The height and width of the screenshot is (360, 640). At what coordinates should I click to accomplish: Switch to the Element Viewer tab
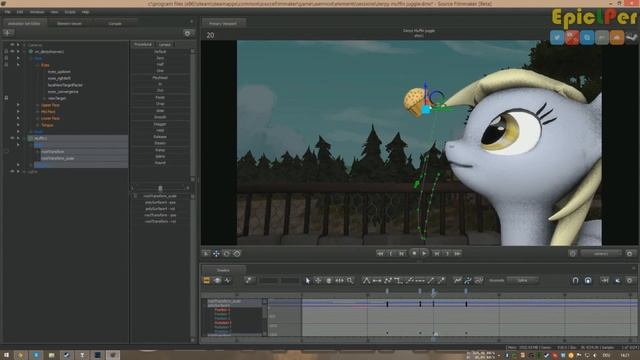[69, 24]
